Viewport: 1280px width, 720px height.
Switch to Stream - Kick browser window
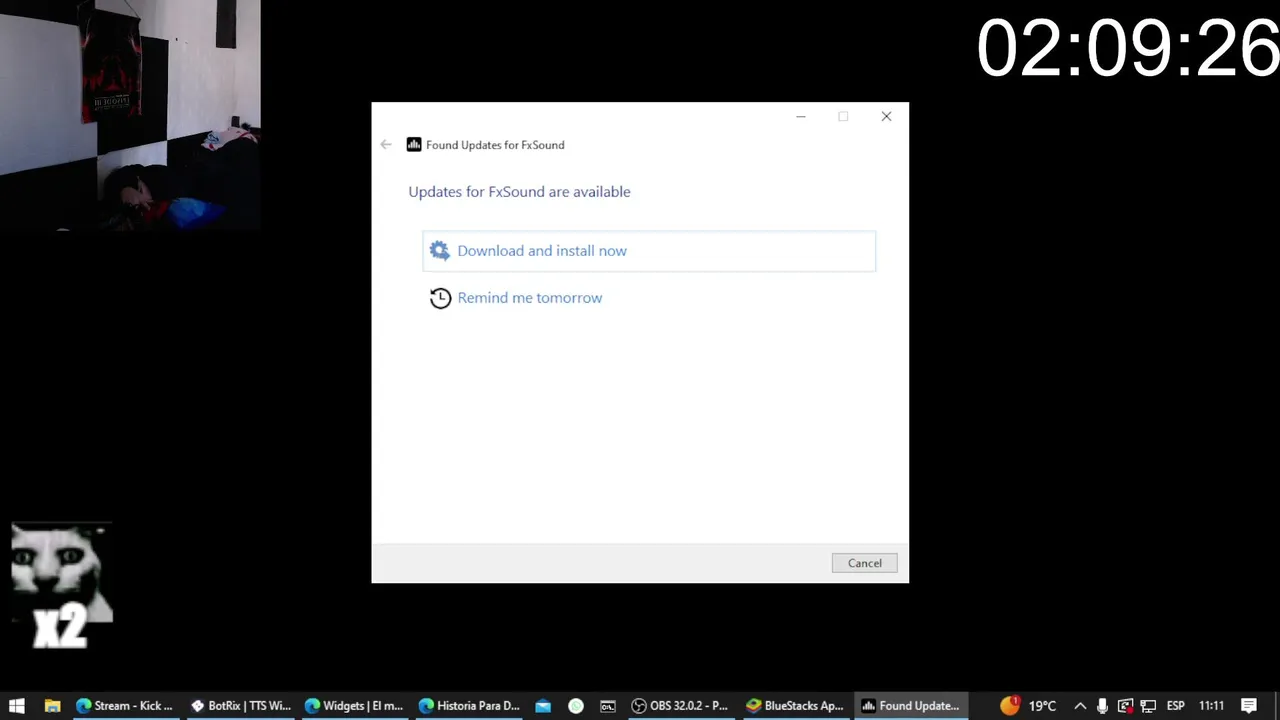point(126,706)
